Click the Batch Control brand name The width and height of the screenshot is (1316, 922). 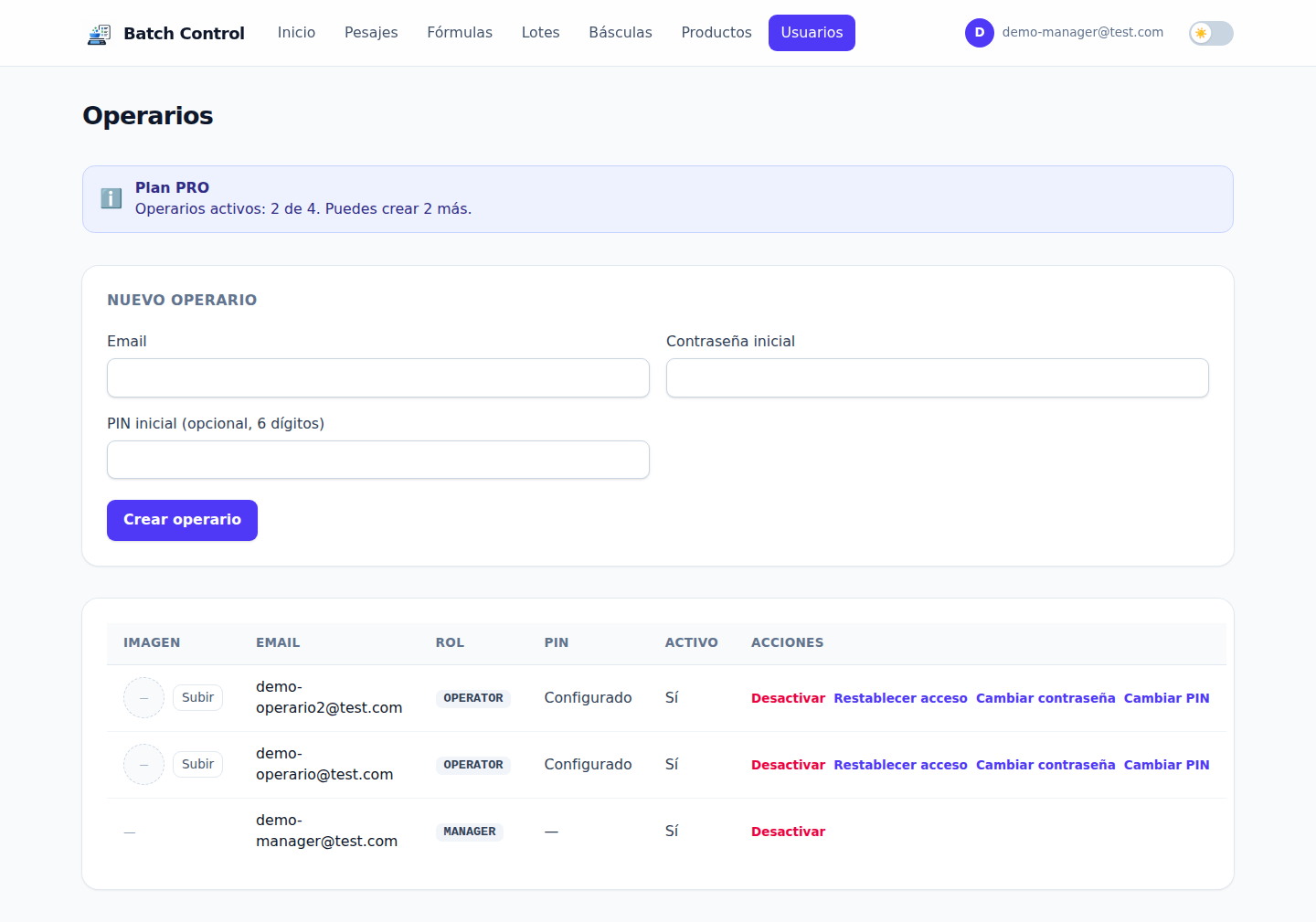coord(184,34)
